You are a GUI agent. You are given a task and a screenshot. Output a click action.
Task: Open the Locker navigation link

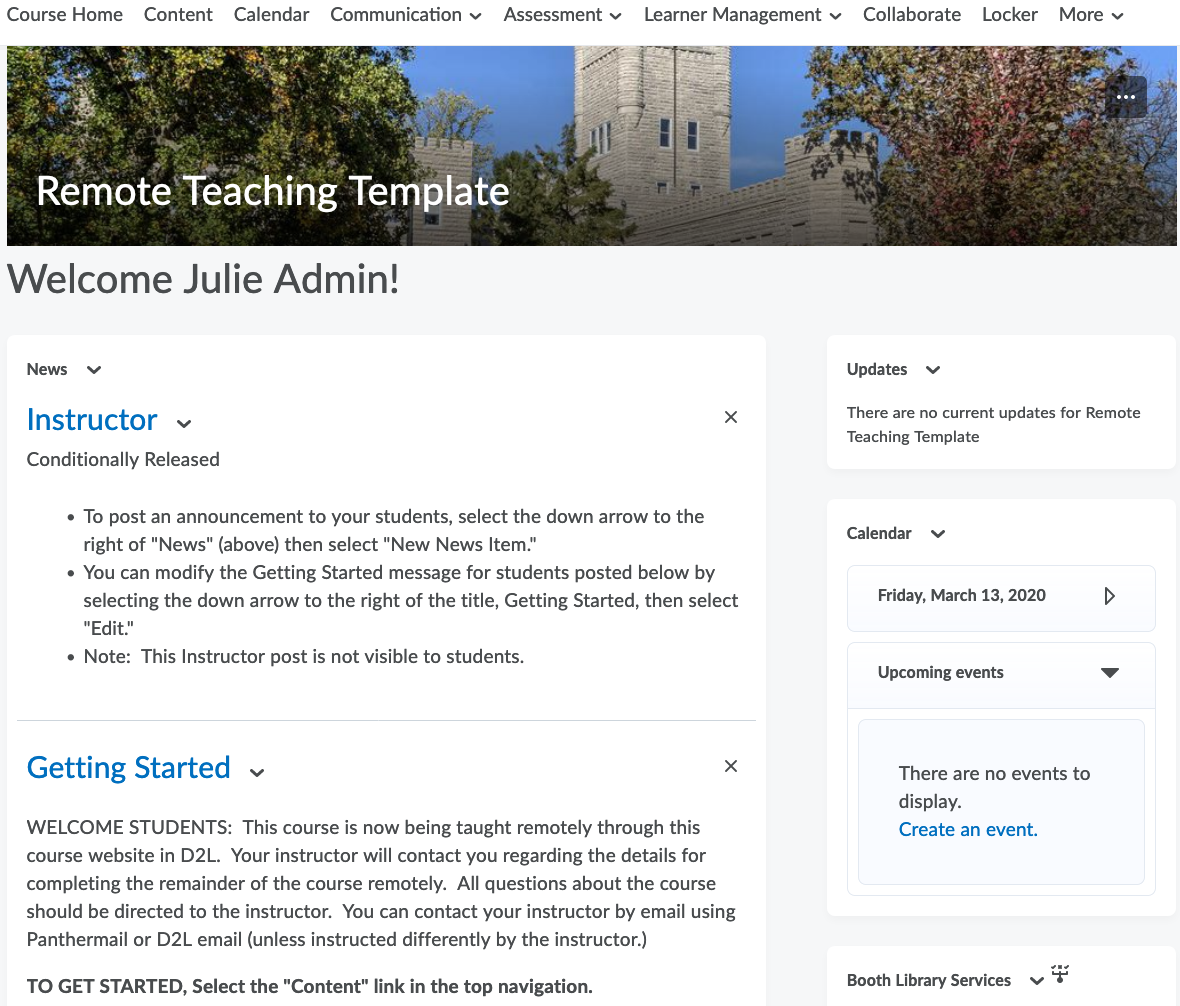pyautogui.click(x=1010, y=15)
